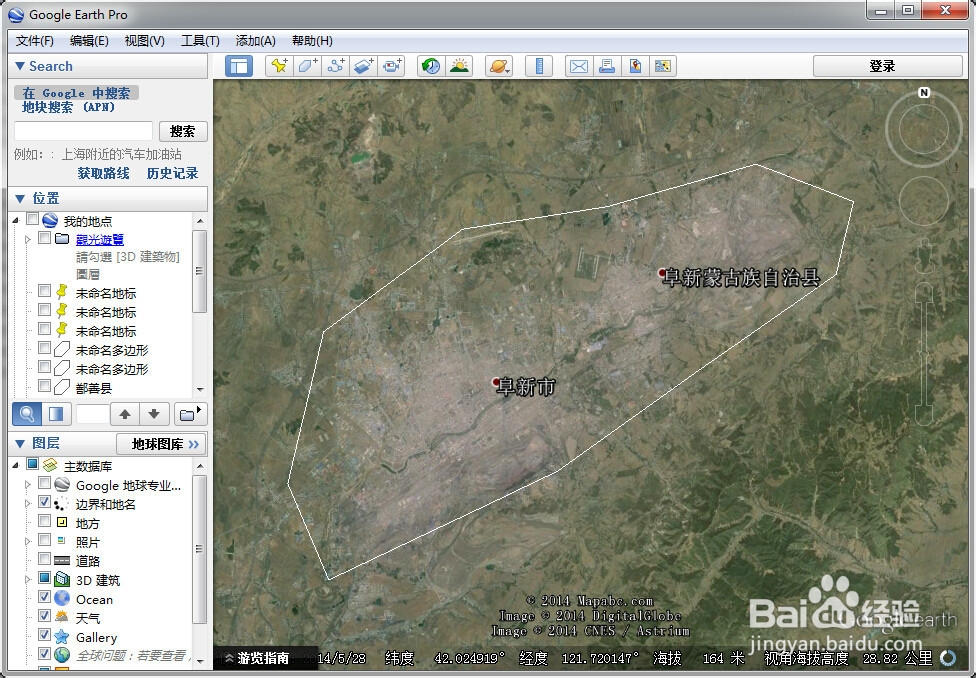This screenshot has height=678, width=976.
Task: Open the 地球图库 gallery button
Action: pos(161,444)
